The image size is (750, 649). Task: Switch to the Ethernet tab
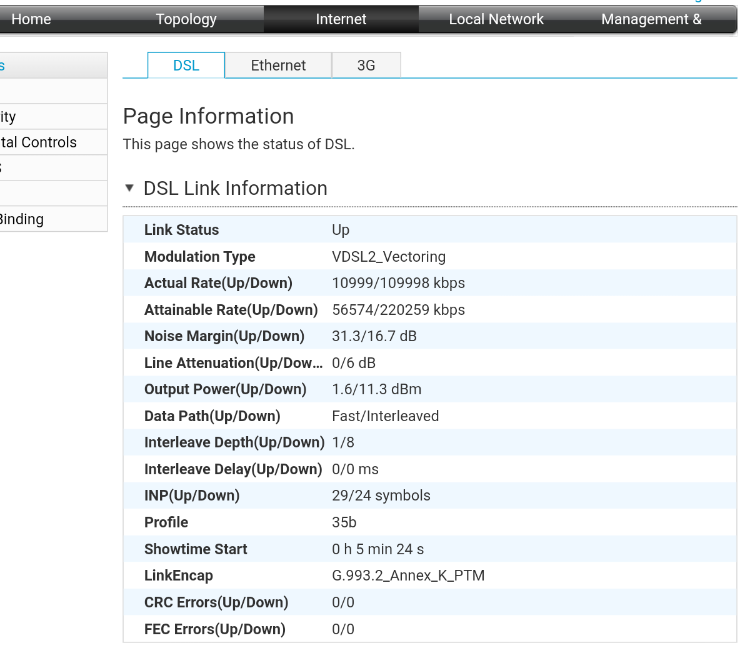pos(278,65)
